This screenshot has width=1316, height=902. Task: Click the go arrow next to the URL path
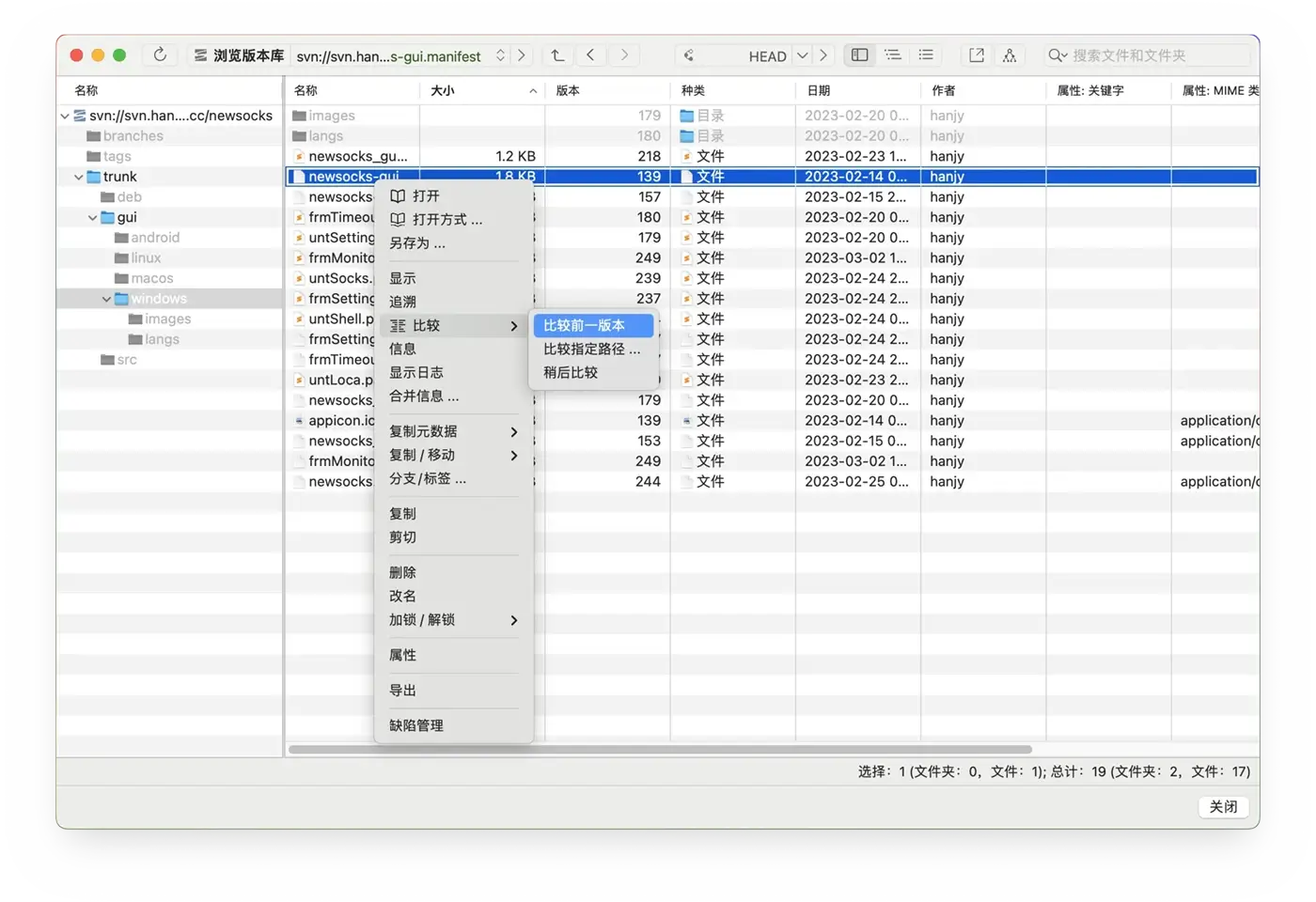522,55
